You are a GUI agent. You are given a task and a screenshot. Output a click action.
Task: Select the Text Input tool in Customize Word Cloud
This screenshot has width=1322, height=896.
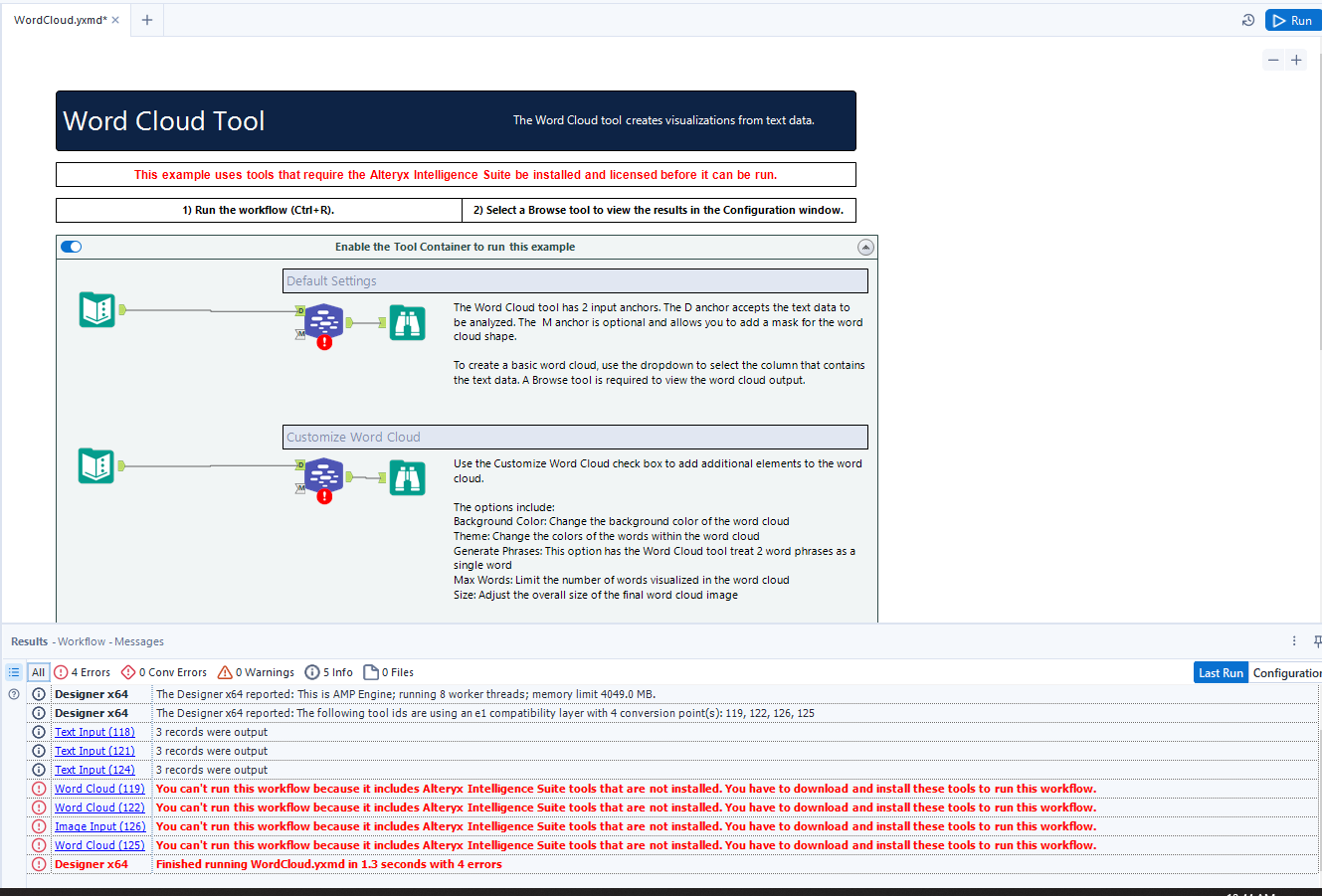click(x=96, y=465)
